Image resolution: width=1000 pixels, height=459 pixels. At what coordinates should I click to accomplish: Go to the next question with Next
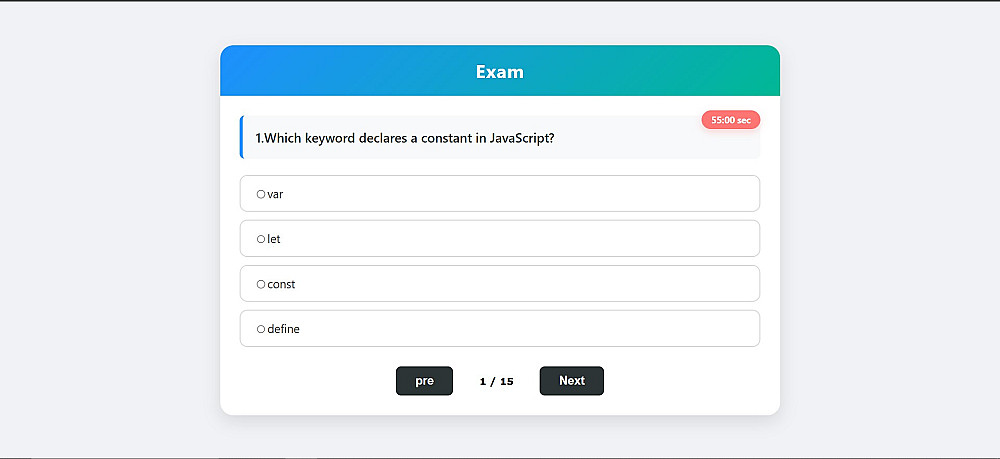point(571,381)
